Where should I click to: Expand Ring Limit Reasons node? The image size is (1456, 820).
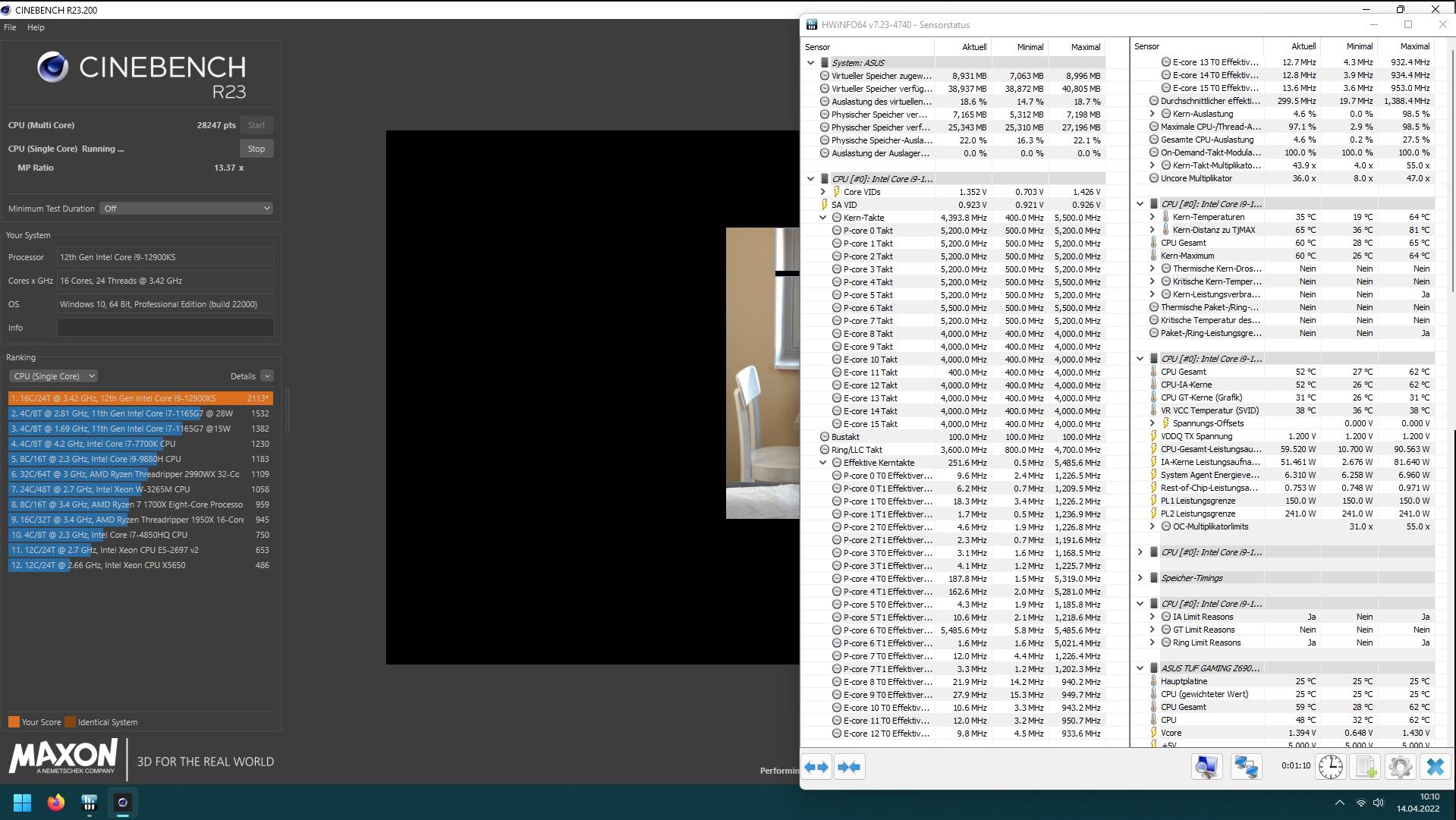pos(1152,642)
